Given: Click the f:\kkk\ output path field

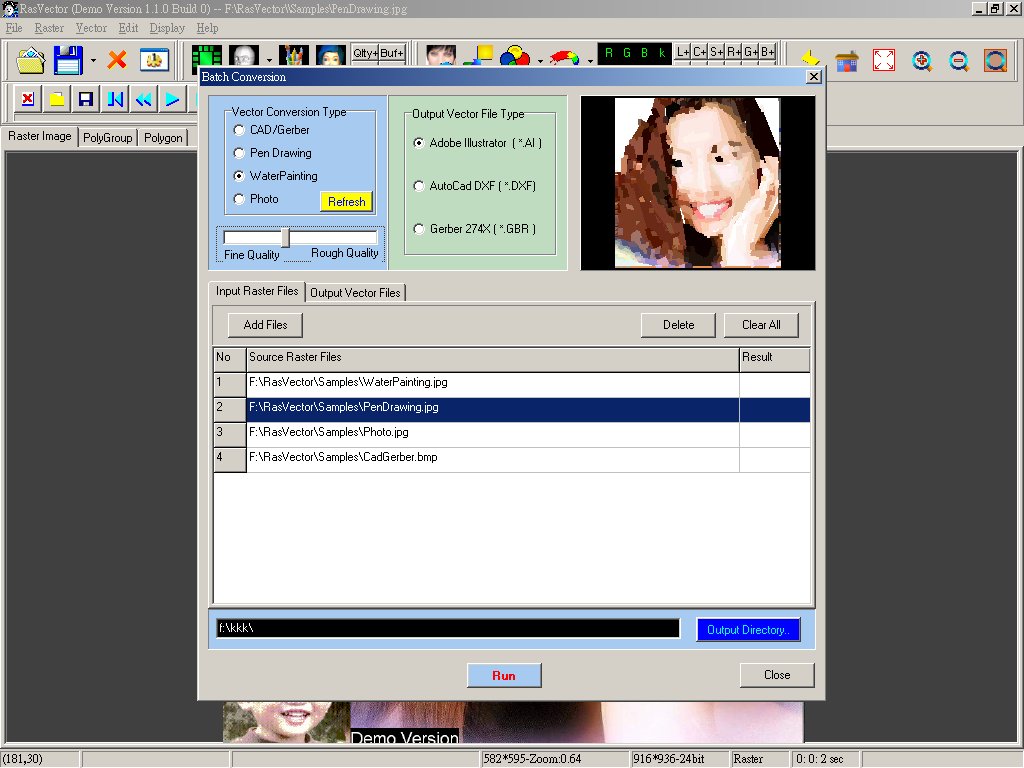Looking at the screenshot, I should [448, 628].
